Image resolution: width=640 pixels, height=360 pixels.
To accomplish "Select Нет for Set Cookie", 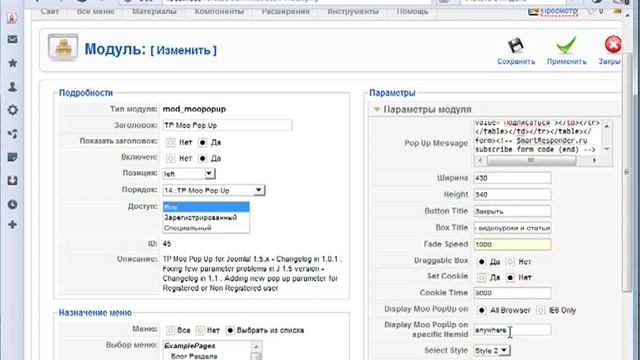I will pyautogui.click(x=510, y=278).
